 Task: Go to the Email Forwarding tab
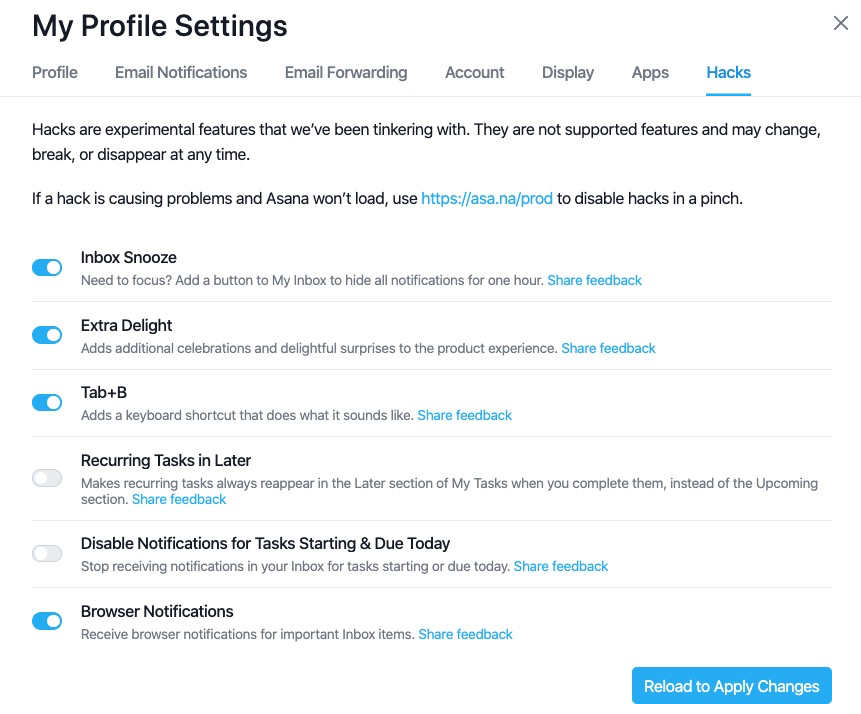(x=346, y=73)
